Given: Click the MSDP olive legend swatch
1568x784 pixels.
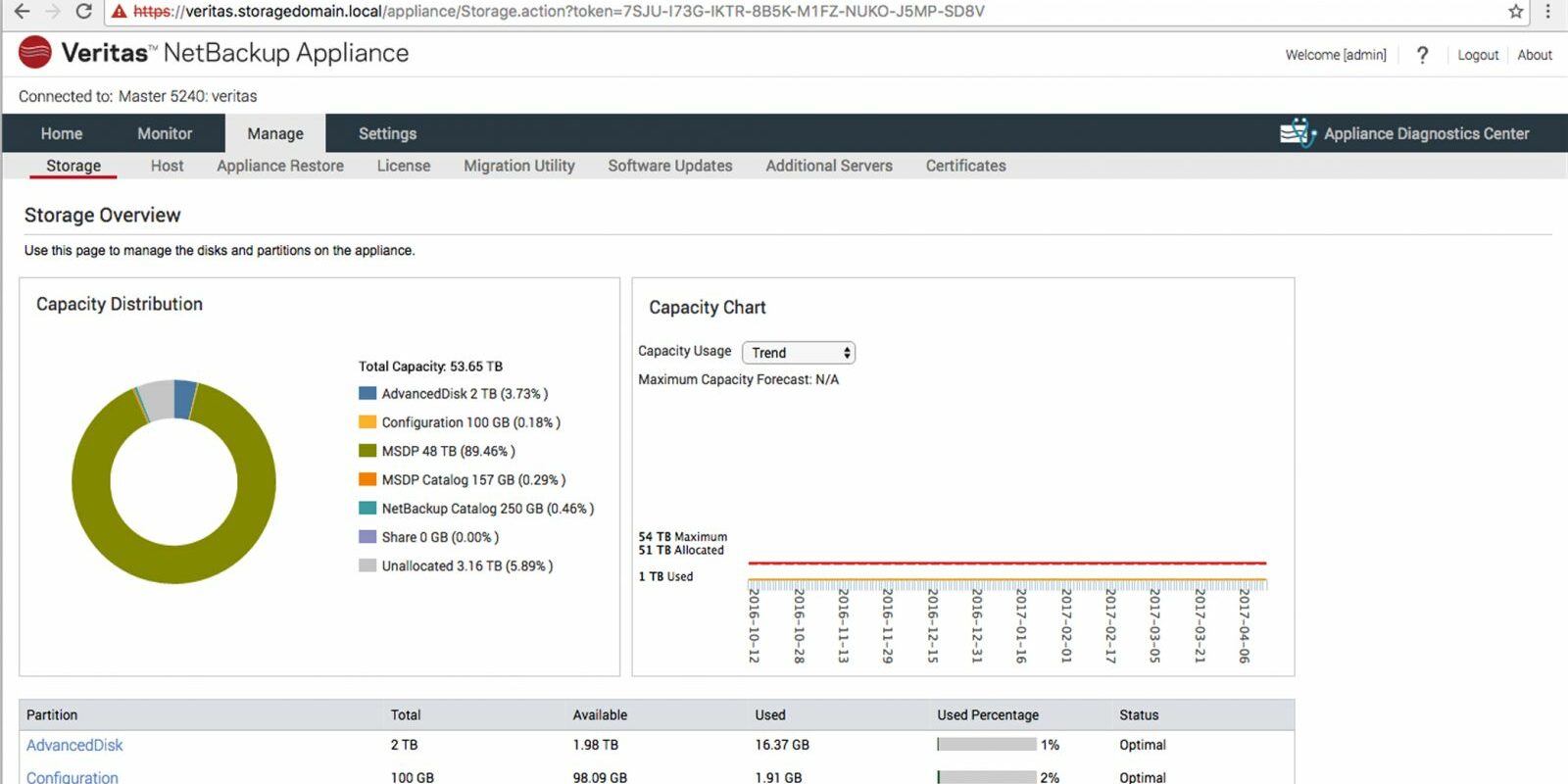Looking at the screenshot, I should tap(367, 451).
